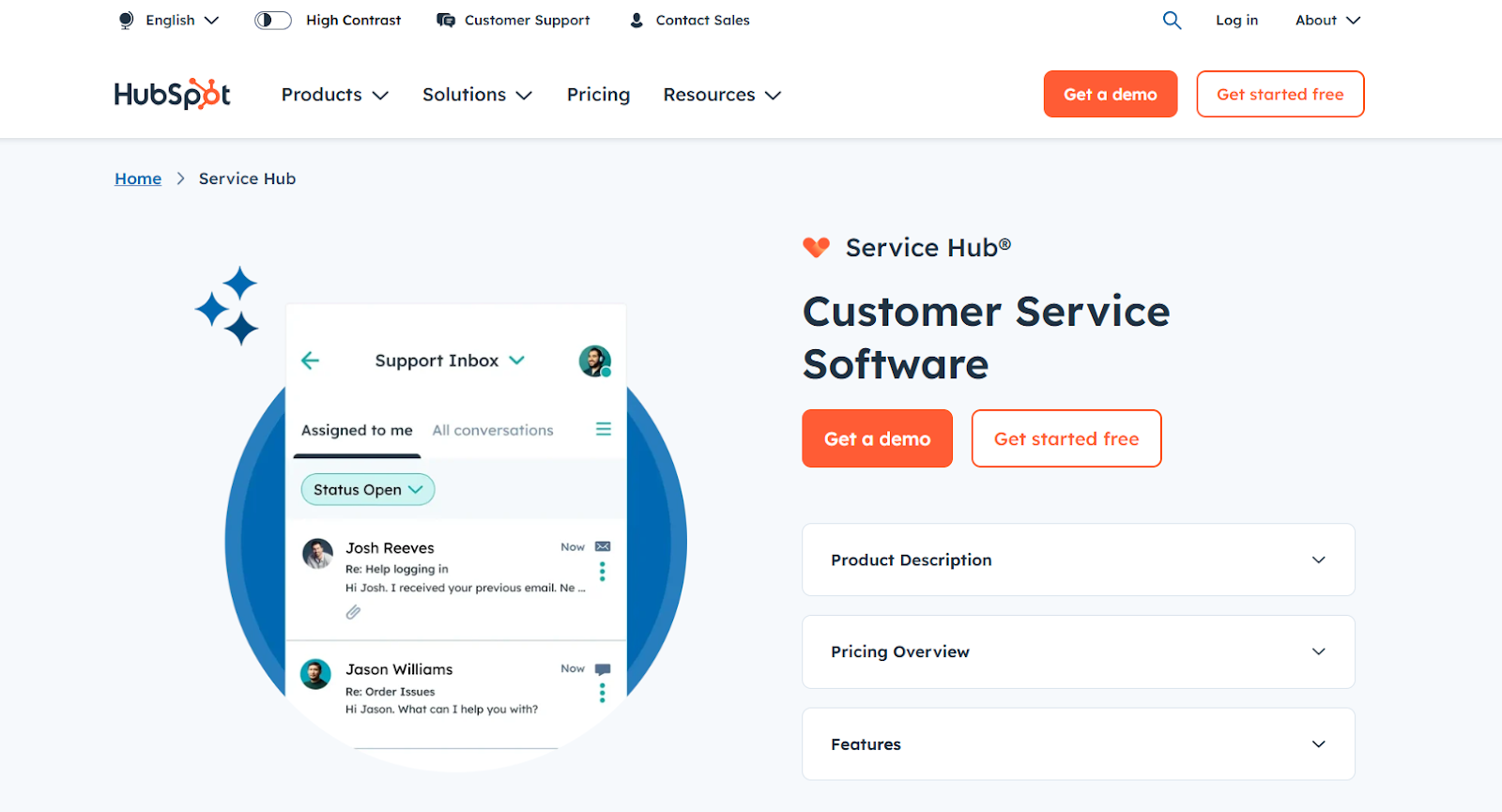Viewport: 1502px width, 812px height.
Task: Expand the Solutions menu
Action: coord(477,95)
